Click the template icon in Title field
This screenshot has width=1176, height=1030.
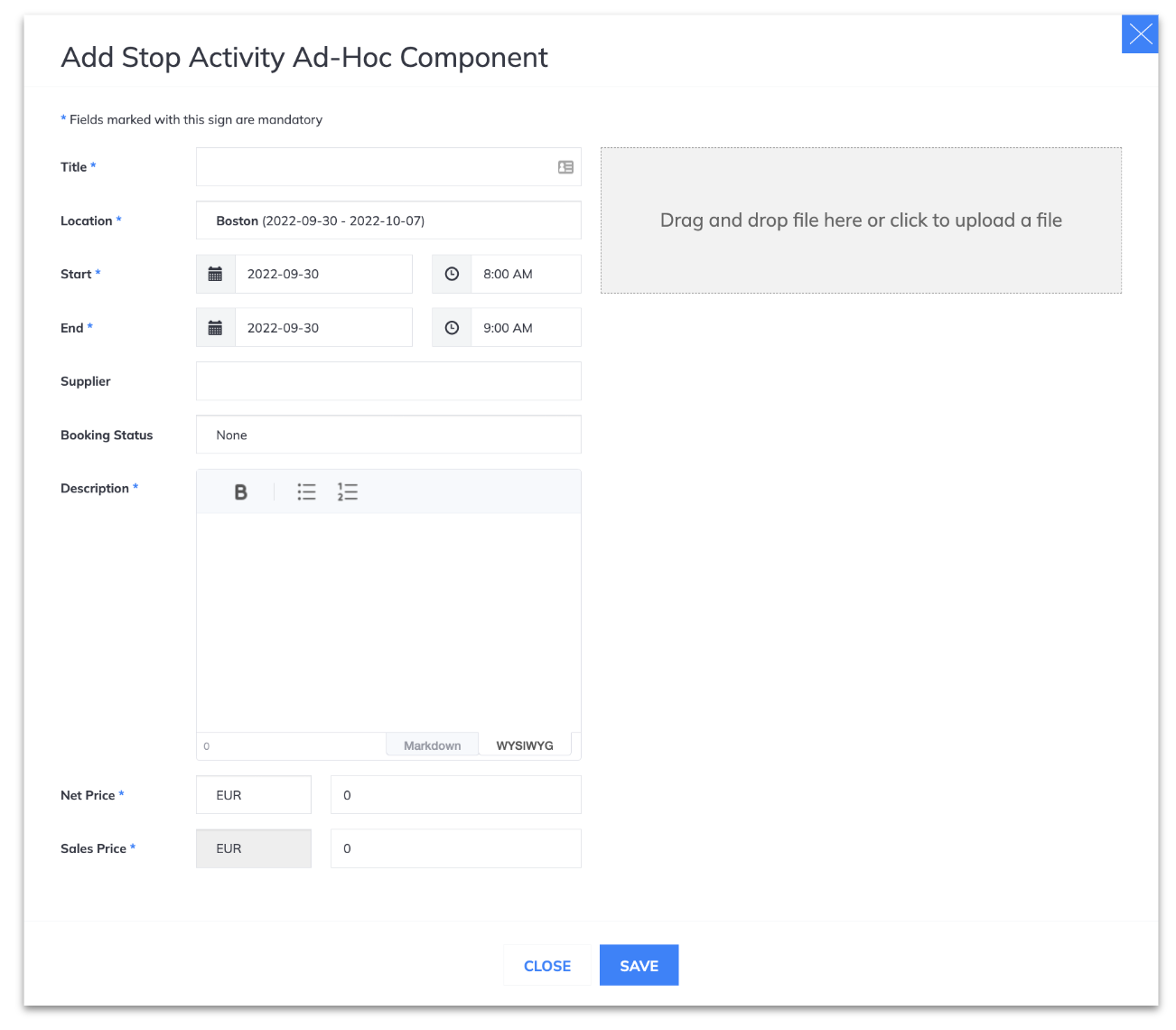pyautogui.click(x=565, y=167)
